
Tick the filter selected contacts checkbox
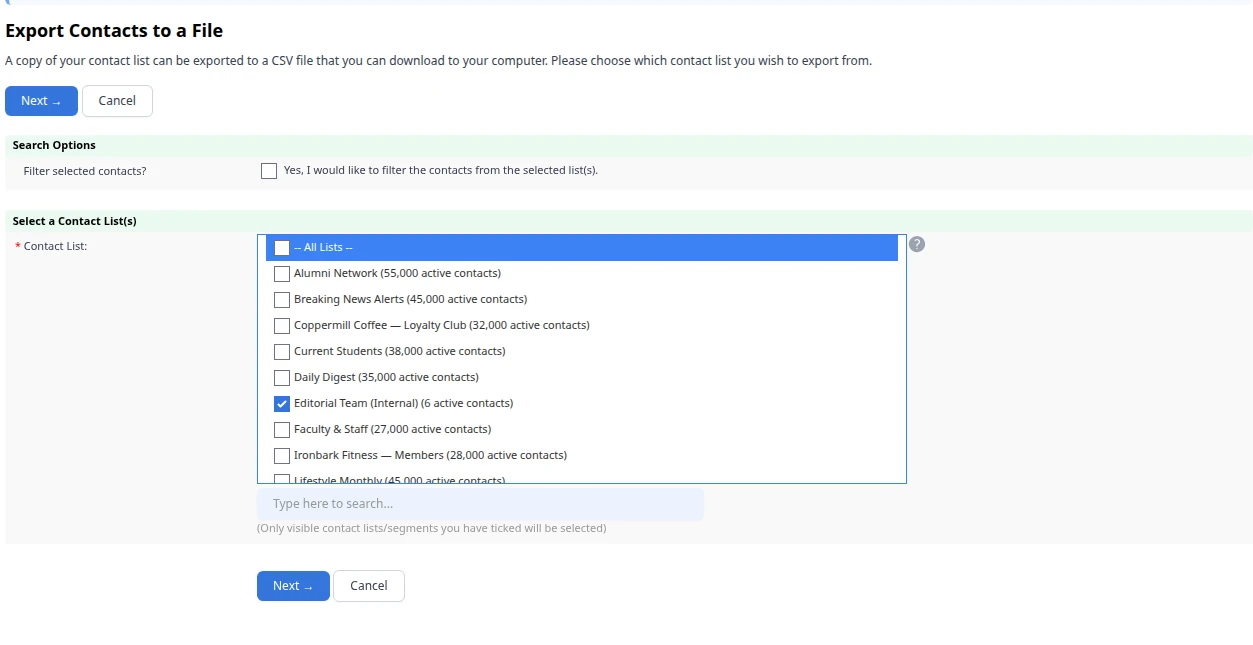(x=269, y=171)
